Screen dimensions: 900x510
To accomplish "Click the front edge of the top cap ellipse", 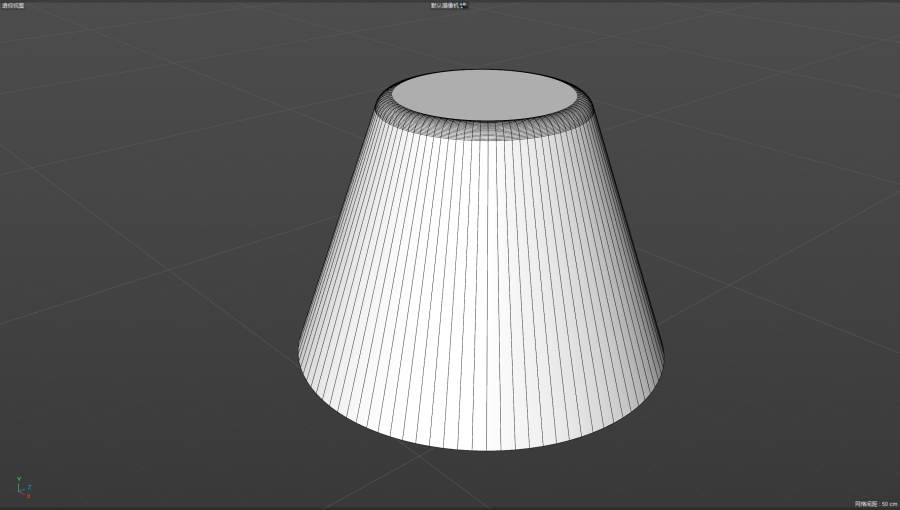I will (x=483, y=119).
